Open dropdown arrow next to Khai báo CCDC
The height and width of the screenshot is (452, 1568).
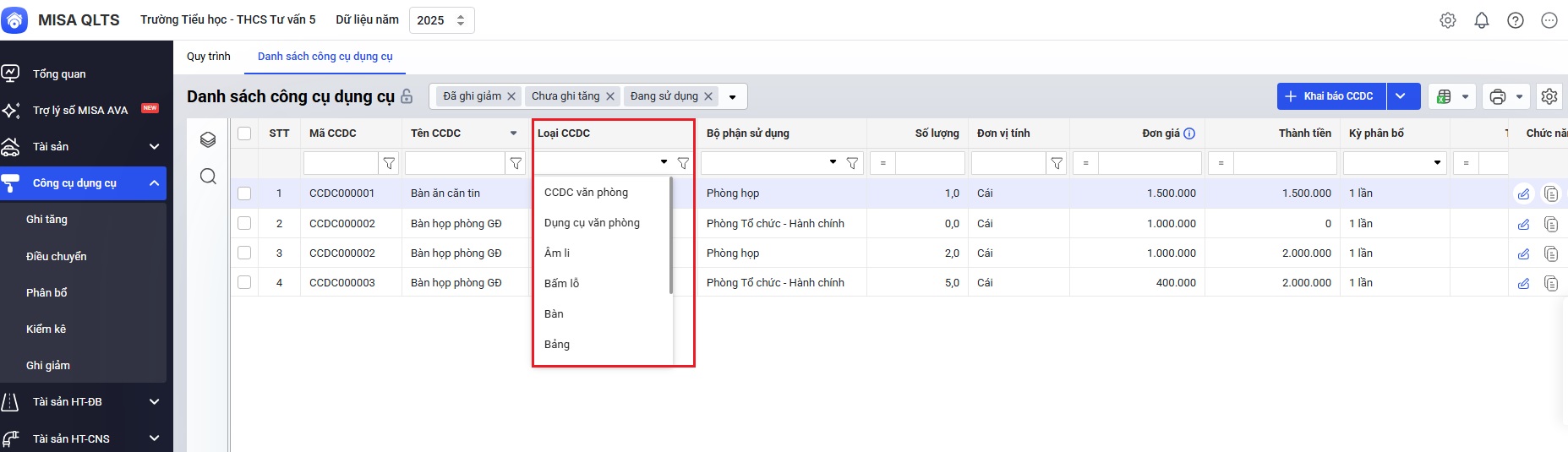(1401, 96)
